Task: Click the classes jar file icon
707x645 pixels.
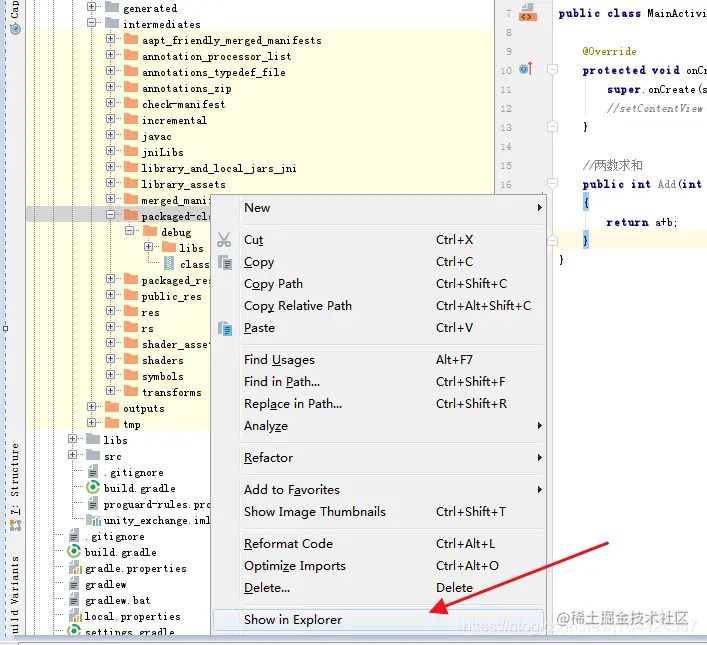Action: pyautogui.click(x=169, y=263)
